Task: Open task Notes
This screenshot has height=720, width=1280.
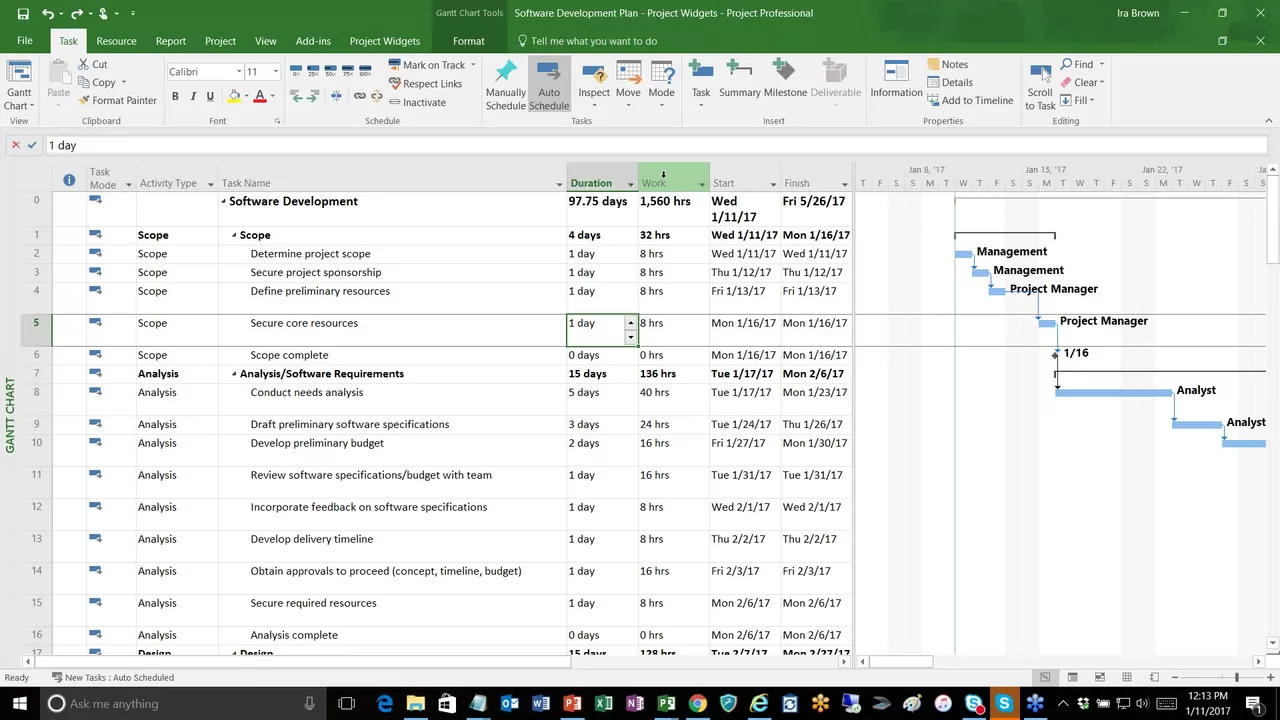Action: (947, 64)
